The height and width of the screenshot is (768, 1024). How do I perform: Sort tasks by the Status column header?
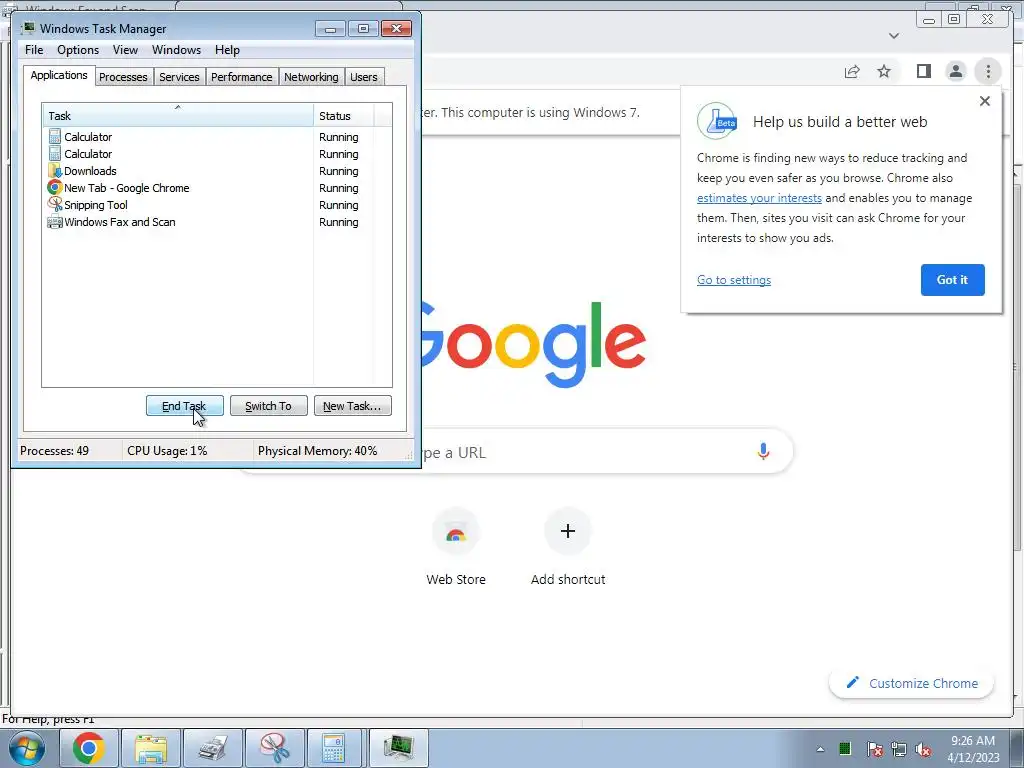[343, 116]
